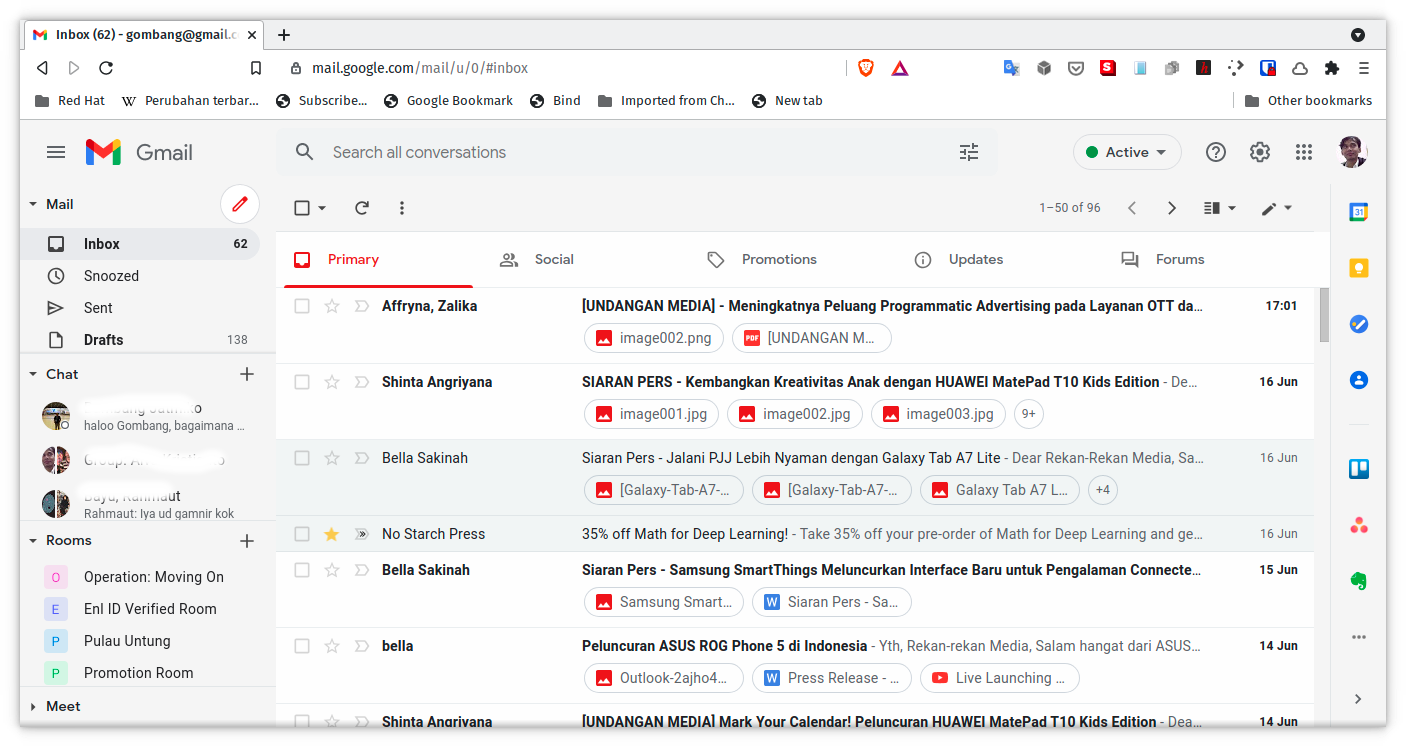
Task: Click the inbox vertical scrollbar
Action: (1324, 315)
